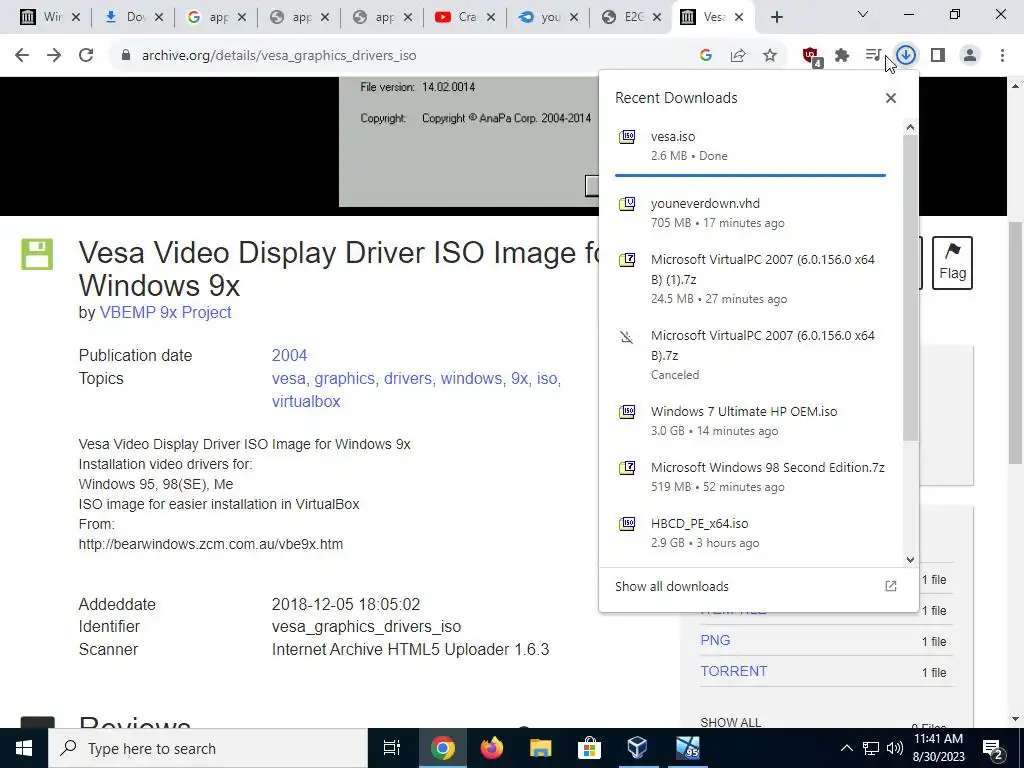
Task: Click the address bar URL
Action: (x=279, y=56)
